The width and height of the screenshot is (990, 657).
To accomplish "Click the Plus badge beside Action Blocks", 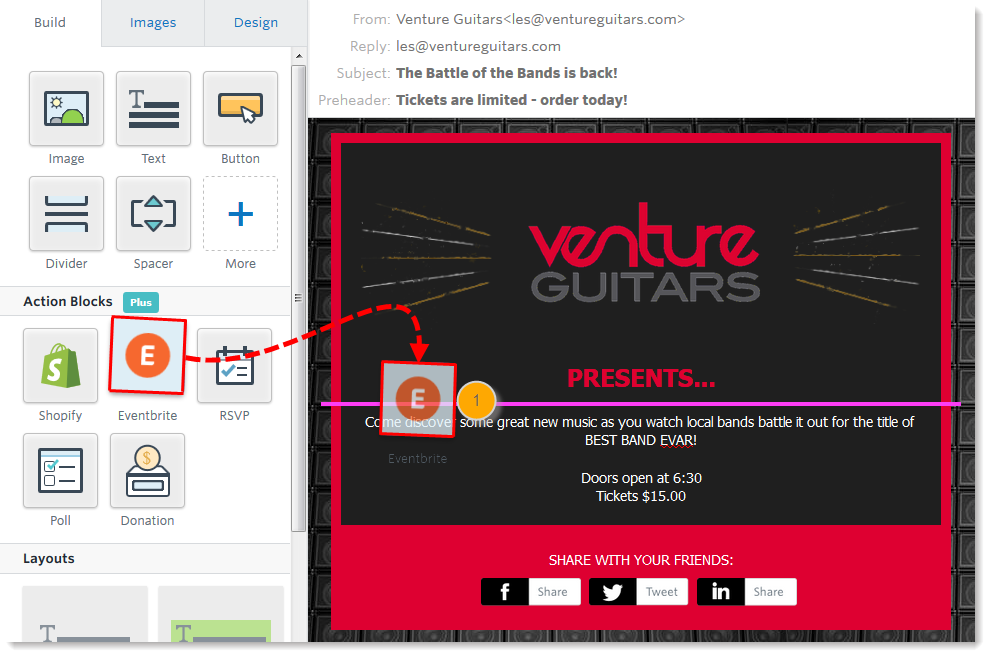I will (x=141, y=302).
